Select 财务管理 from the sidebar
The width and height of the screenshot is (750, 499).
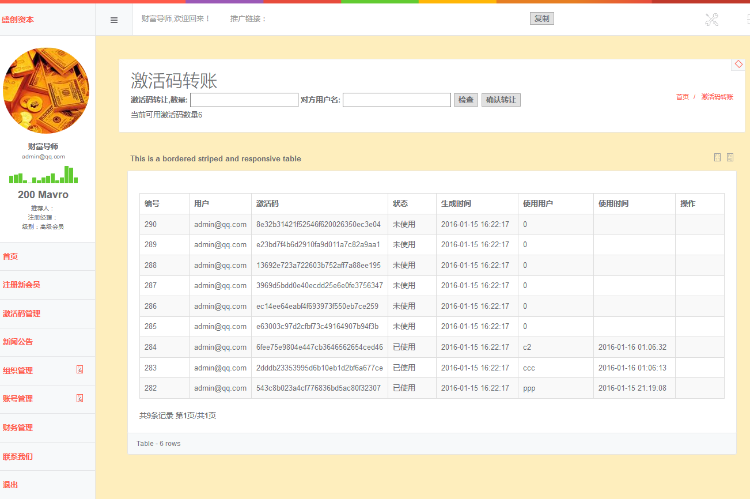pyautogui.click(x=17, y=427)
